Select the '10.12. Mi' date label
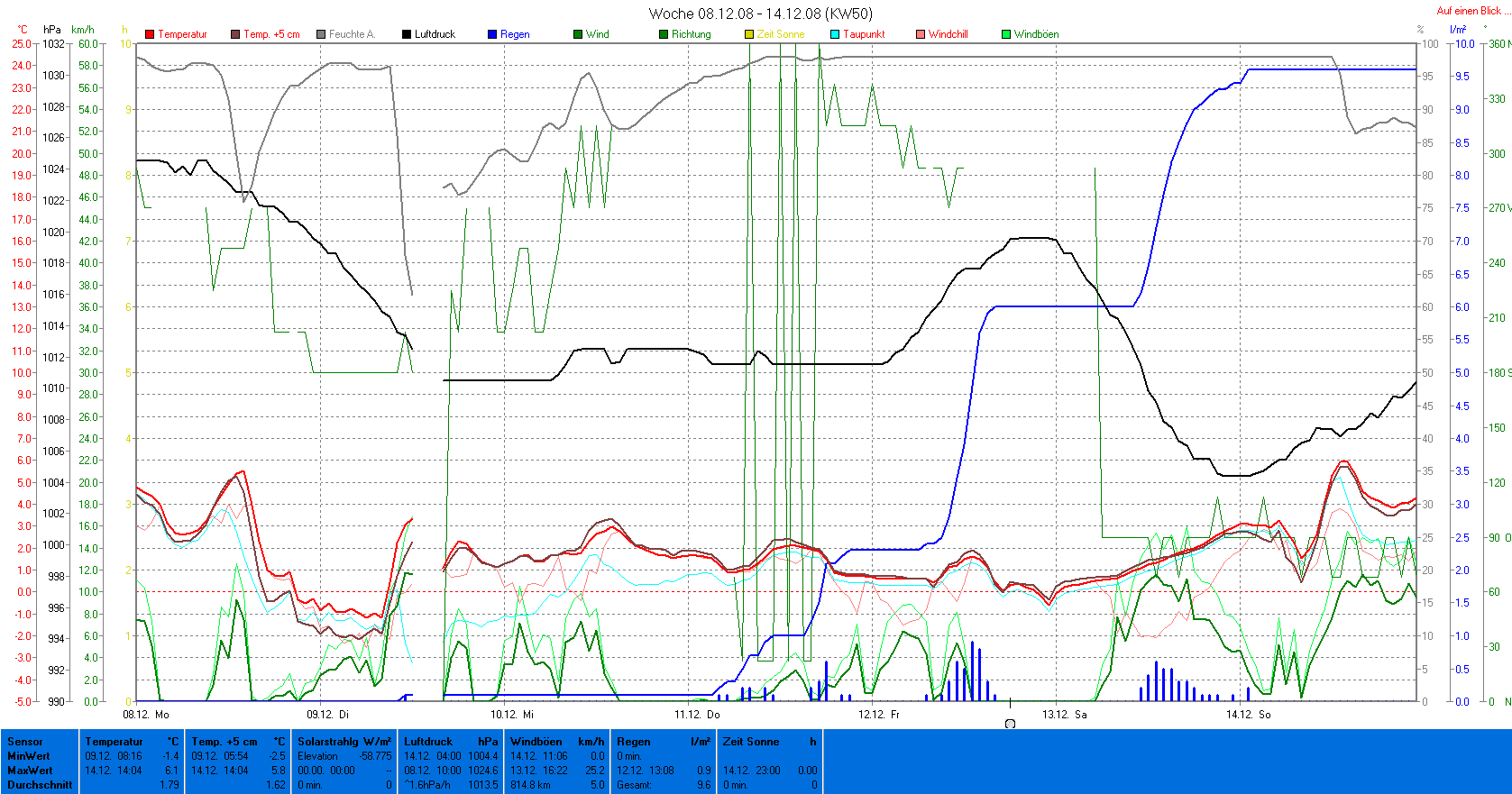This screenshot has height=794, width=1512. tap(512, 715)
